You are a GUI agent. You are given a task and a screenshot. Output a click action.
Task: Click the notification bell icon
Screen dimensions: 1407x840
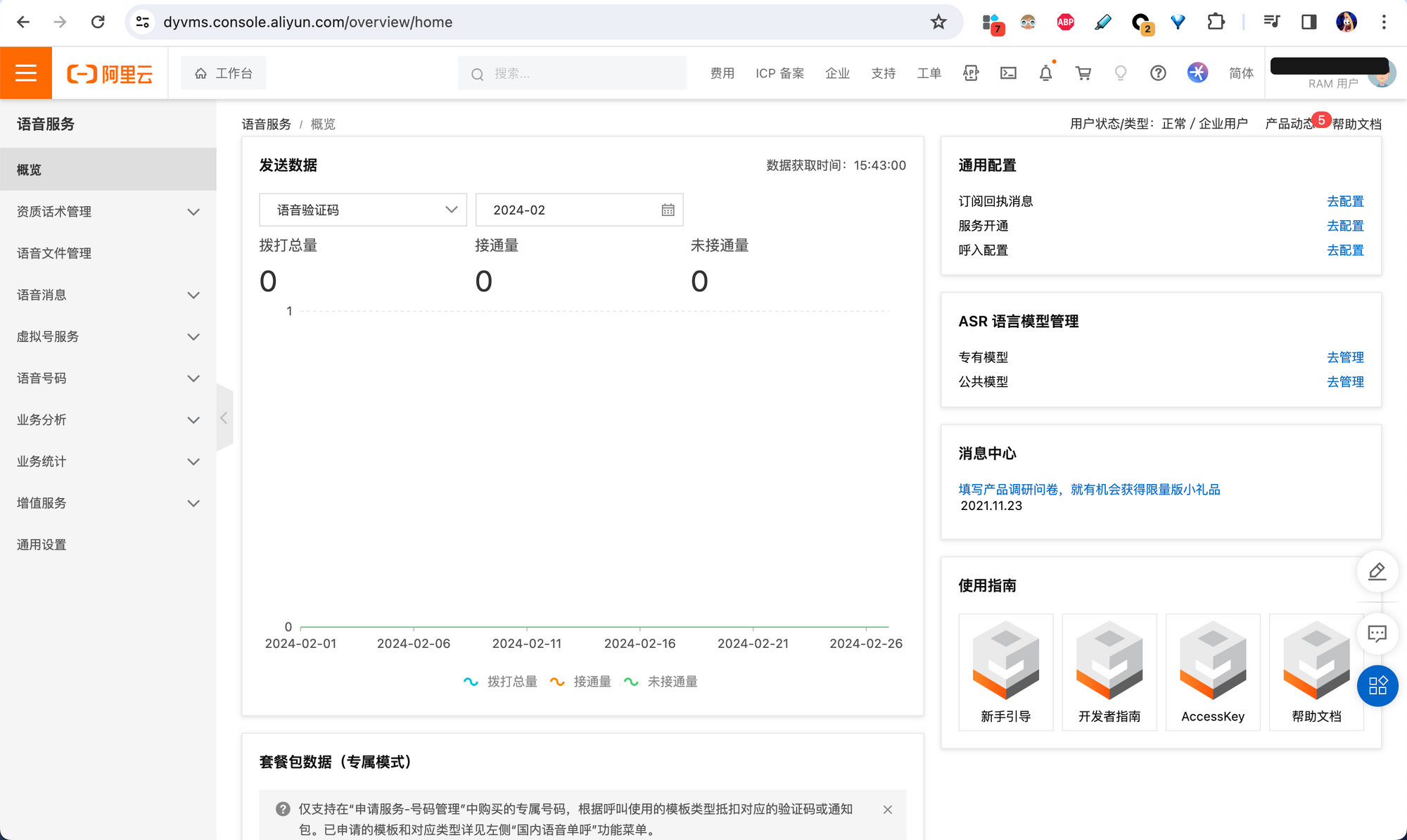click(1045, 73)
